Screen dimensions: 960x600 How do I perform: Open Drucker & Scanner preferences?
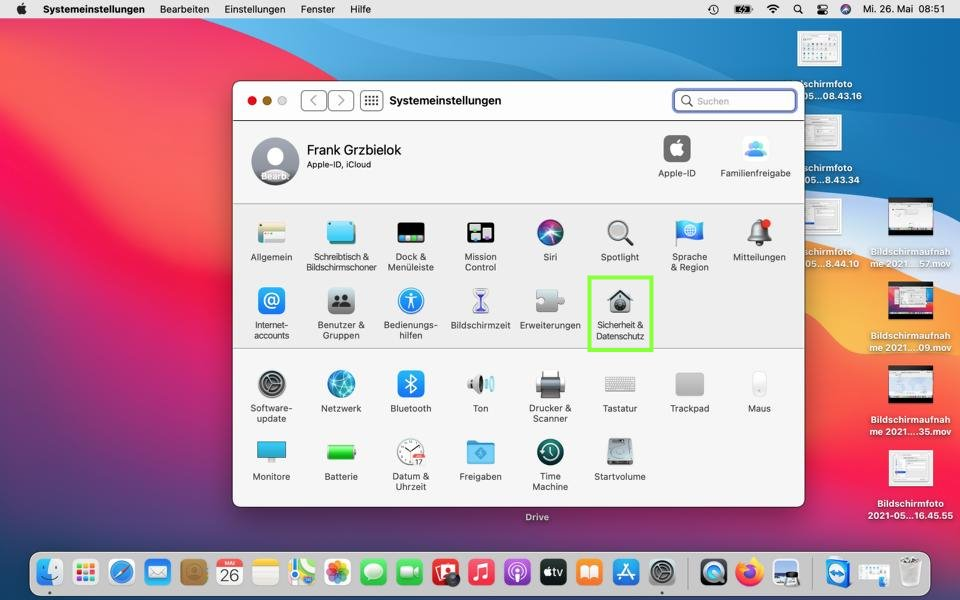[x=550, y=397]
